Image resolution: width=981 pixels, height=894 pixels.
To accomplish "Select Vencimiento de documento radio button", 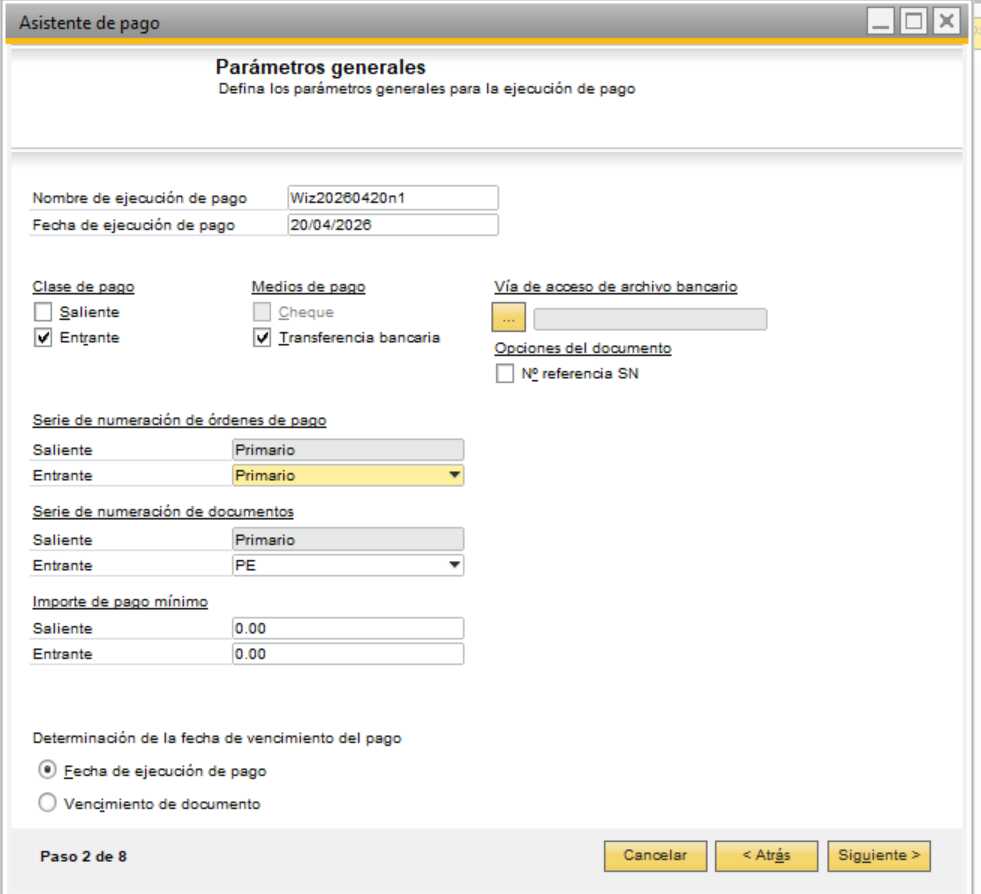I will (46, 803).
